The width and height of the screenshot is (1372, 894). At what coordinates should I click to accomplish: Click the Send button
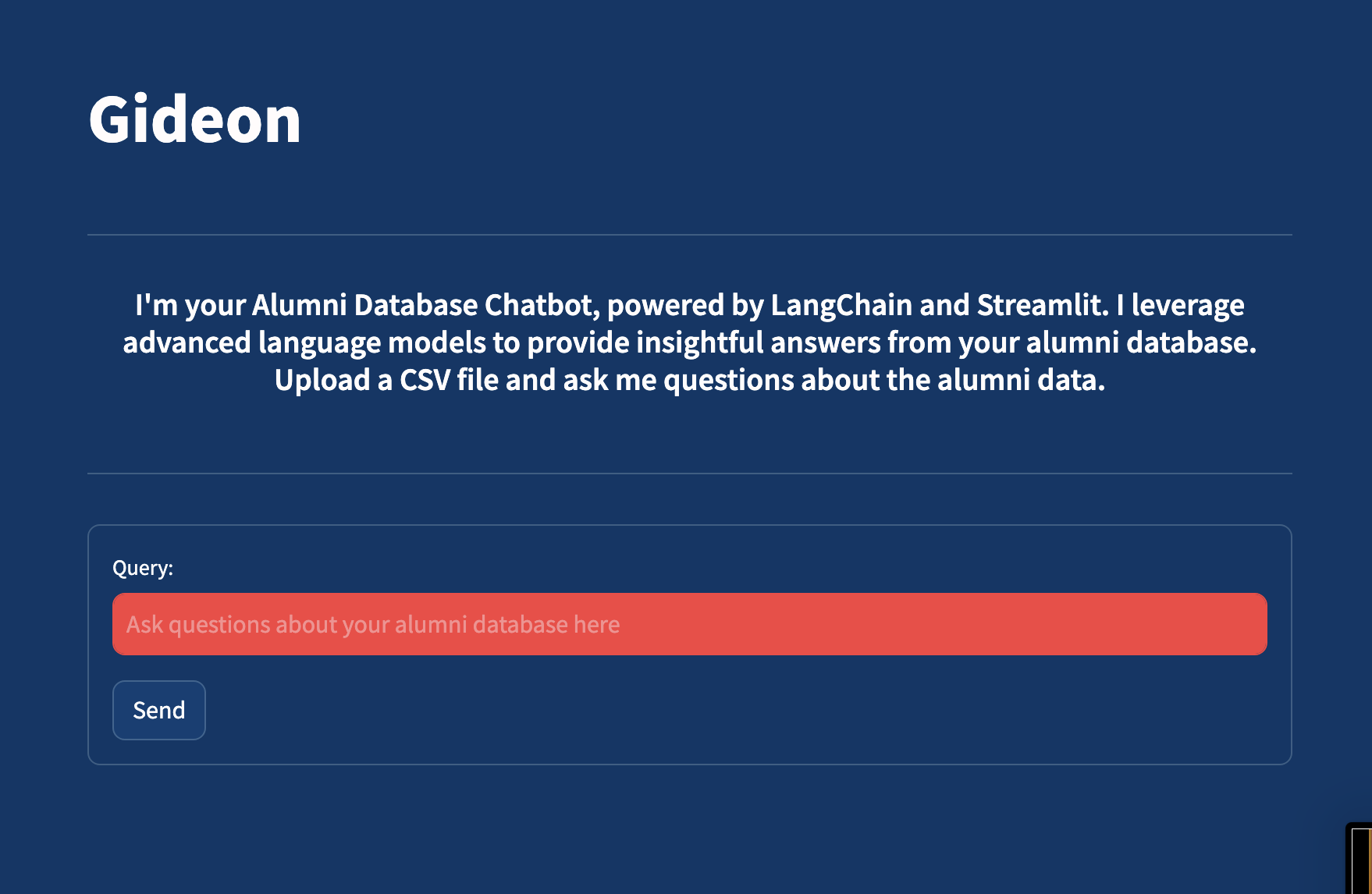point(159,710)
